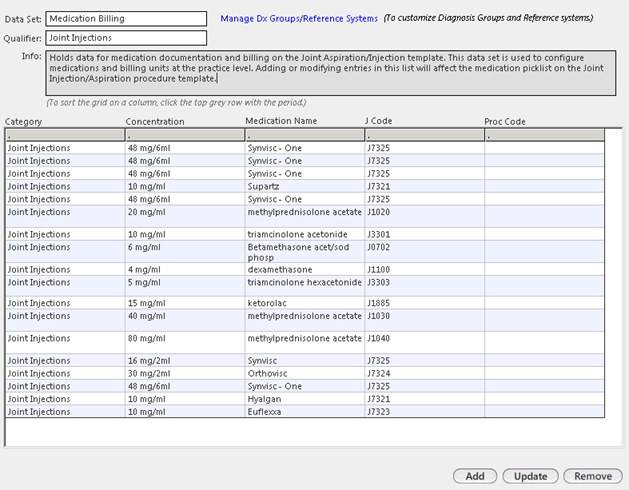This screenshot has height=490, width=629.
Task: Click into the Info description box
Action: (331, 73)
